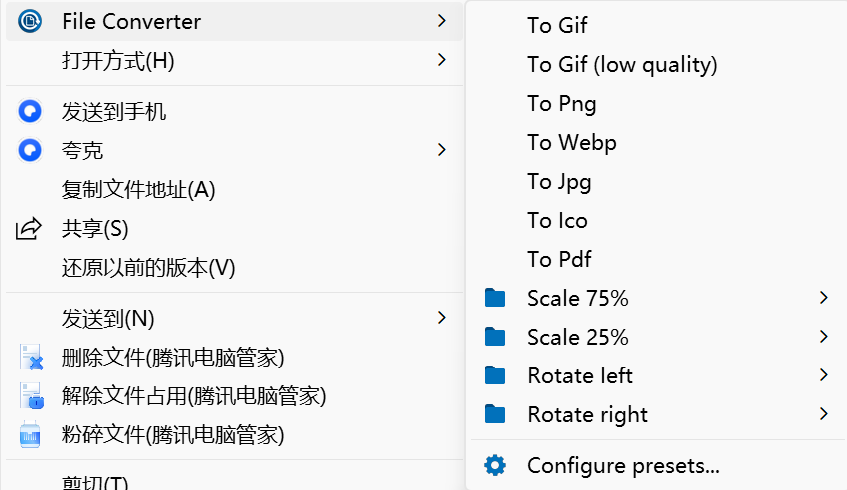This screenshot has width=847, height=490.
Task: Select To Png conversion option
Action: (561, 103)
